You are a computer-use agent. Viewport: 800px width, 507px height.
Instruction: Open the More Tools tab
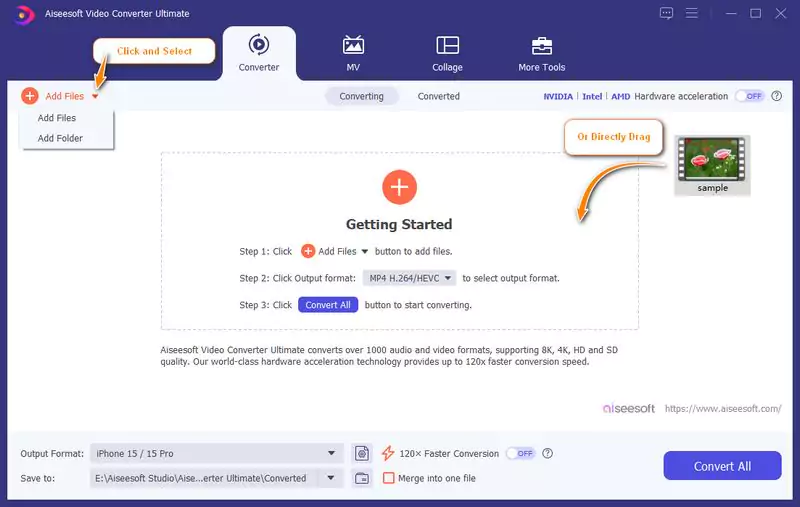tap(541, 53)
